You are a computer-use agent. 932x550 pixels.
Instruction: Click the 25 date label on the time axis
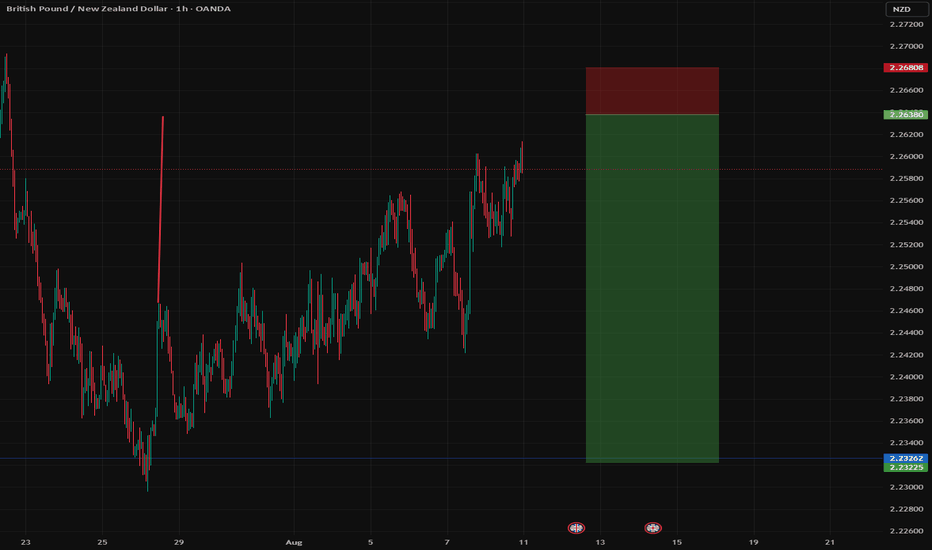(x=102, y=542)
